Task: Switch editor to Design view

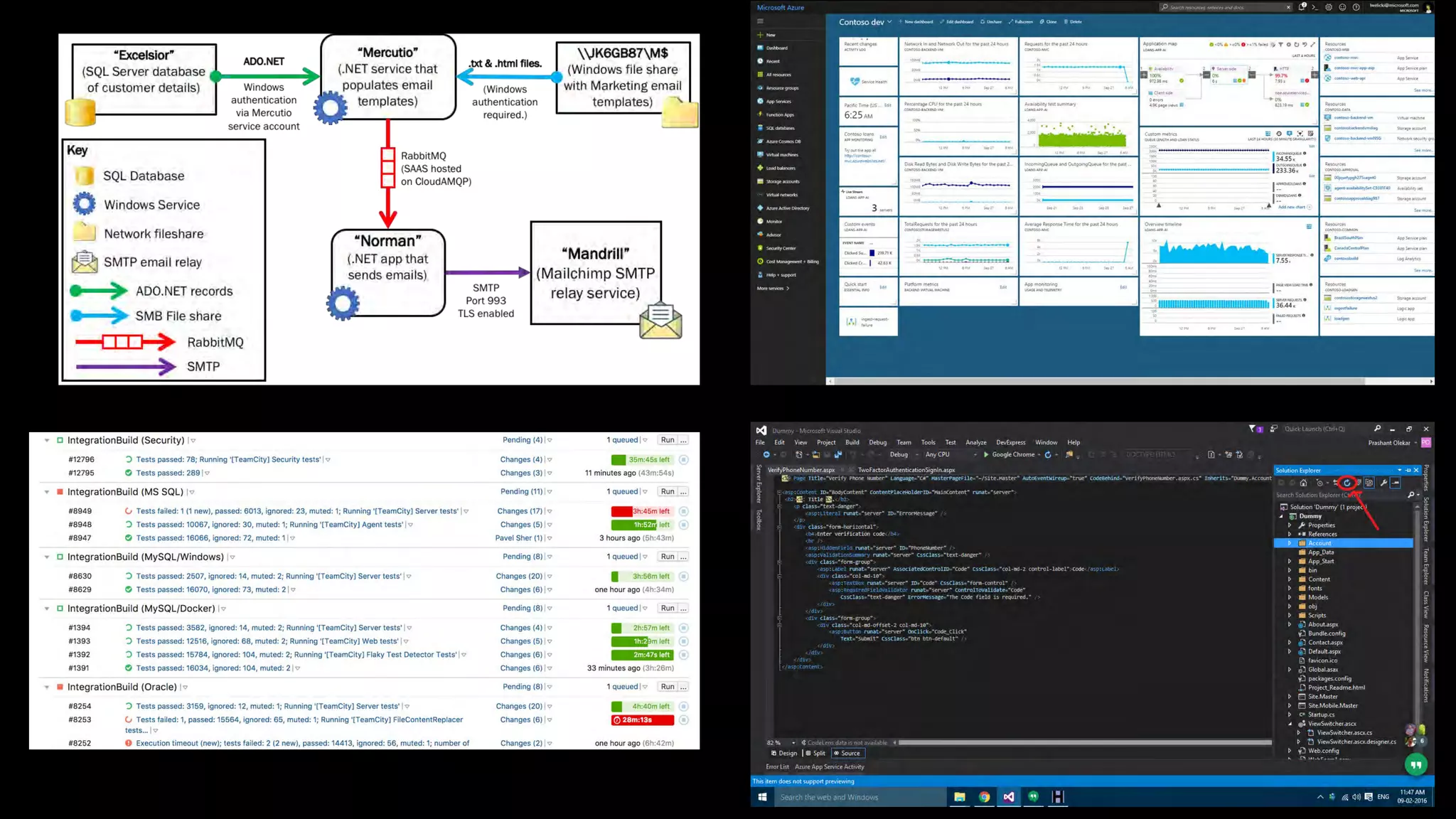Action: 784,754
